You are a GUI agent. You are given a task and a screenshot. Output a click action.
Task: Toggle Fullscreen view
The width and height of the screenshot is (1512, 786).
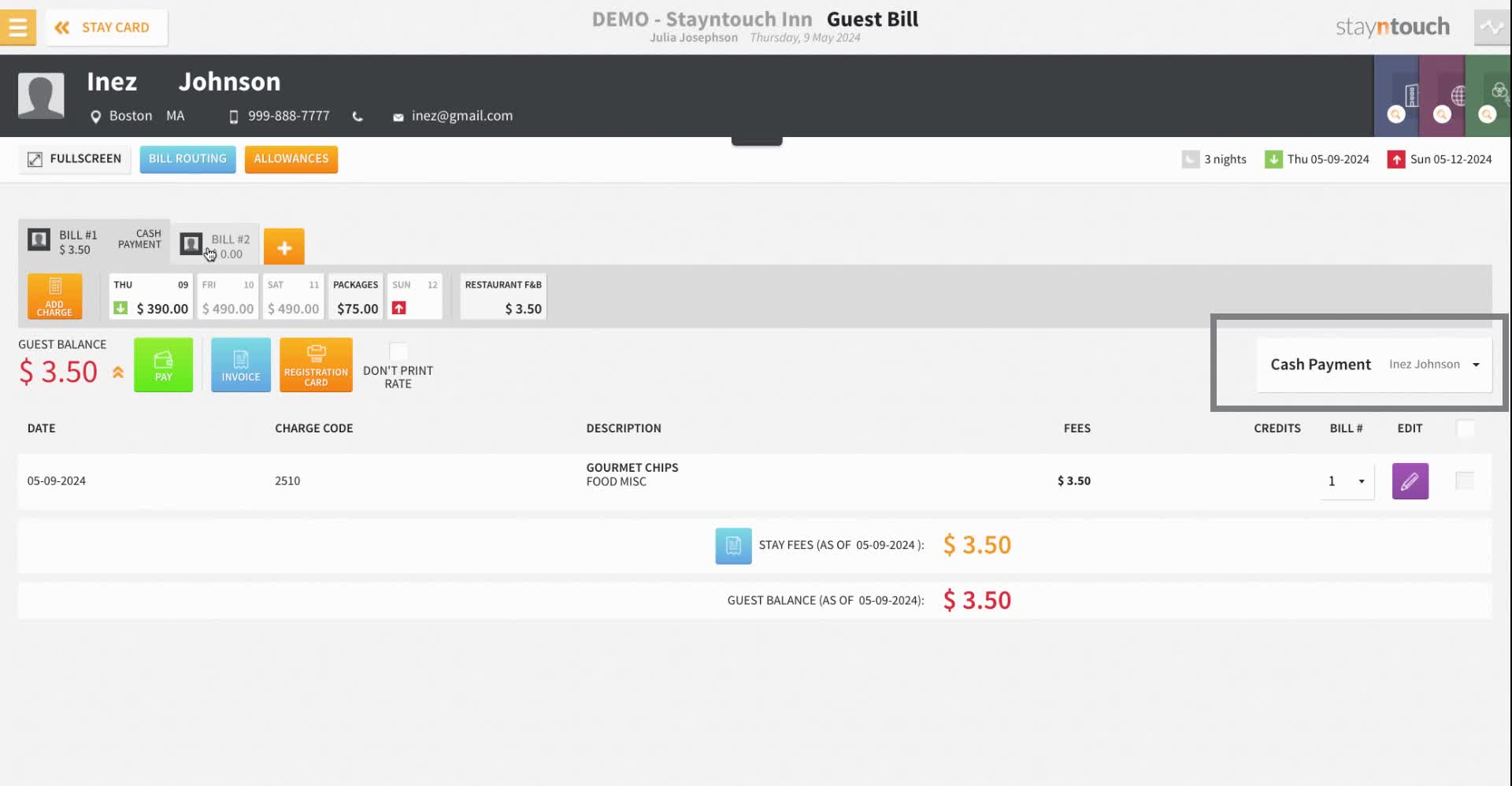pos(75,159)
